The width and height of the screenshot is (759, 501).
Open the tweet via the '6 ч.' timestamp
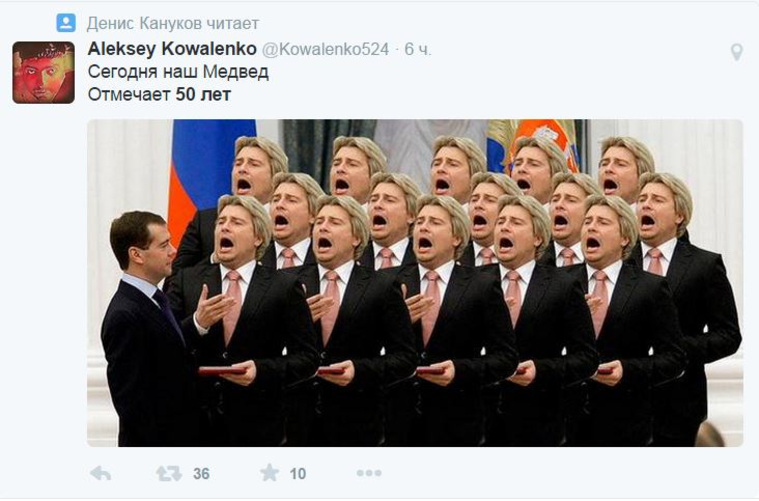pyautogui.click(x=418, y=49)
